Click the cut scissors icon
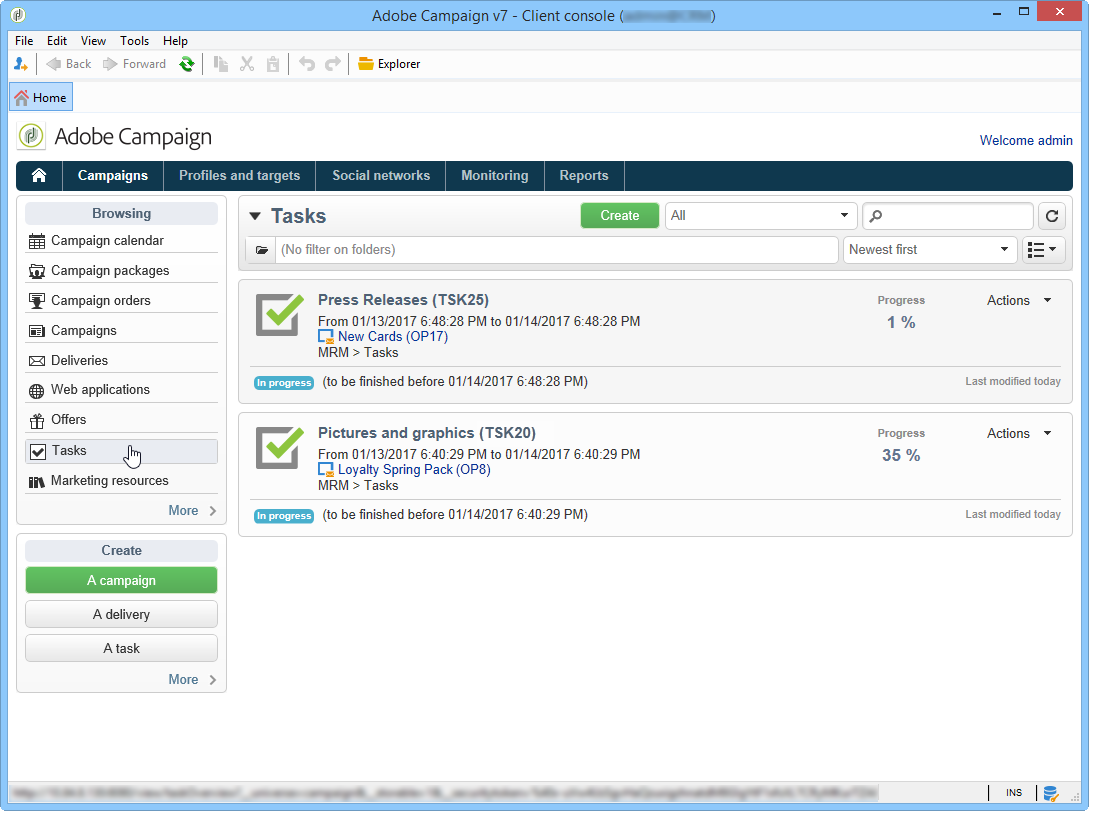Viewport: 1104px width, 836px height. pos(246,64)
